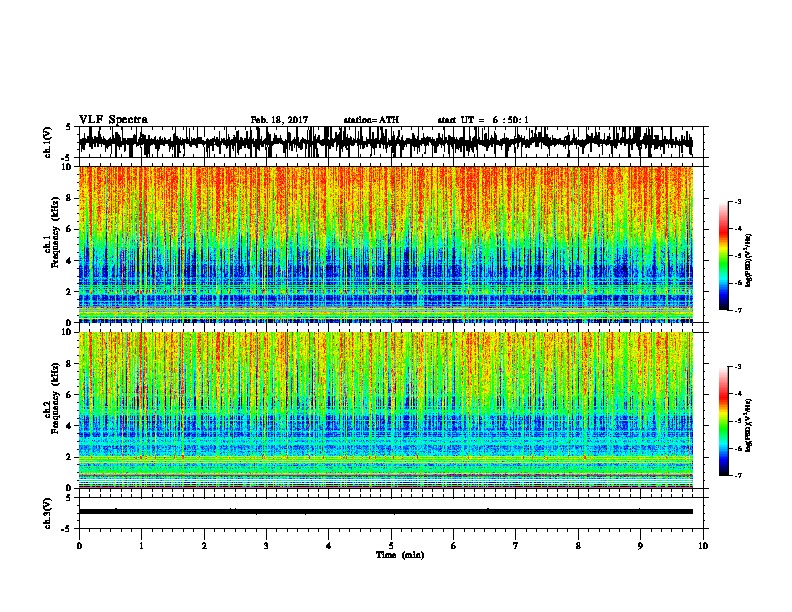Click the "5" tick on the time axis

coord(391,546)
